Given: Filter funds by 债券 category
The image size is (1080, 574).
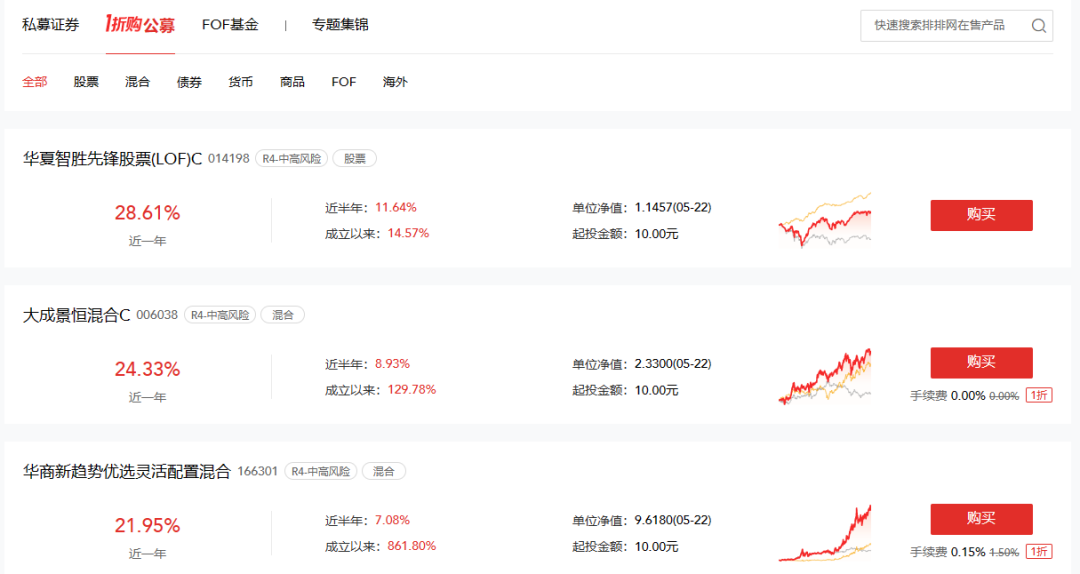Looking at the screenshot, I should pyautogui.click(x=189, y=82).
